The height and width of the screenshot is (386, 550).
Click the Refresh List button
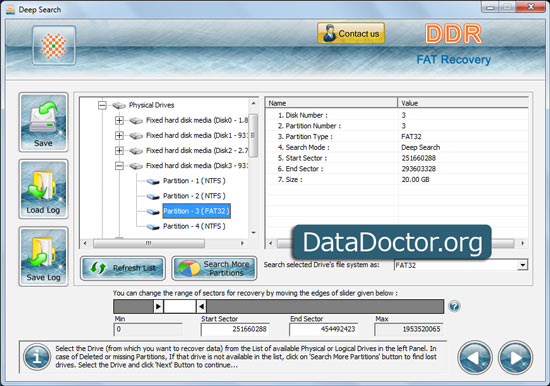(x=123, y=268)
